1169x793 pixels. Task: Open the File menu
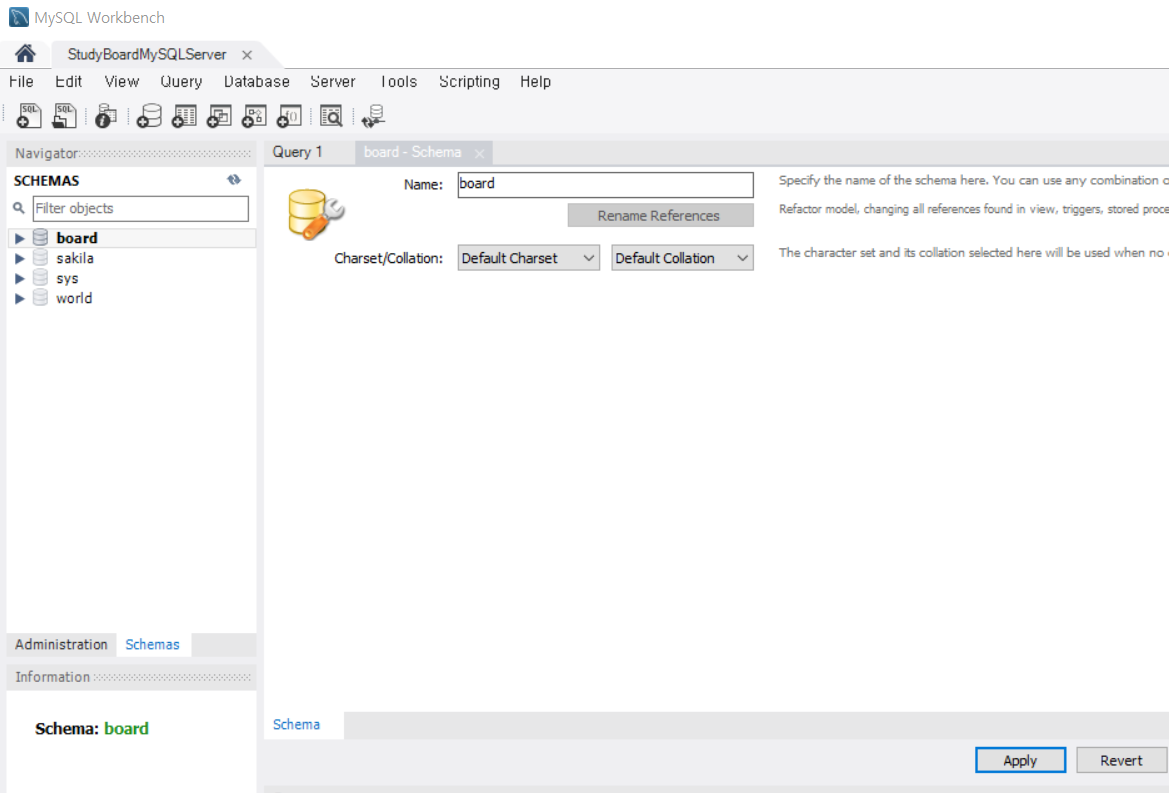(x=21, y=81)
